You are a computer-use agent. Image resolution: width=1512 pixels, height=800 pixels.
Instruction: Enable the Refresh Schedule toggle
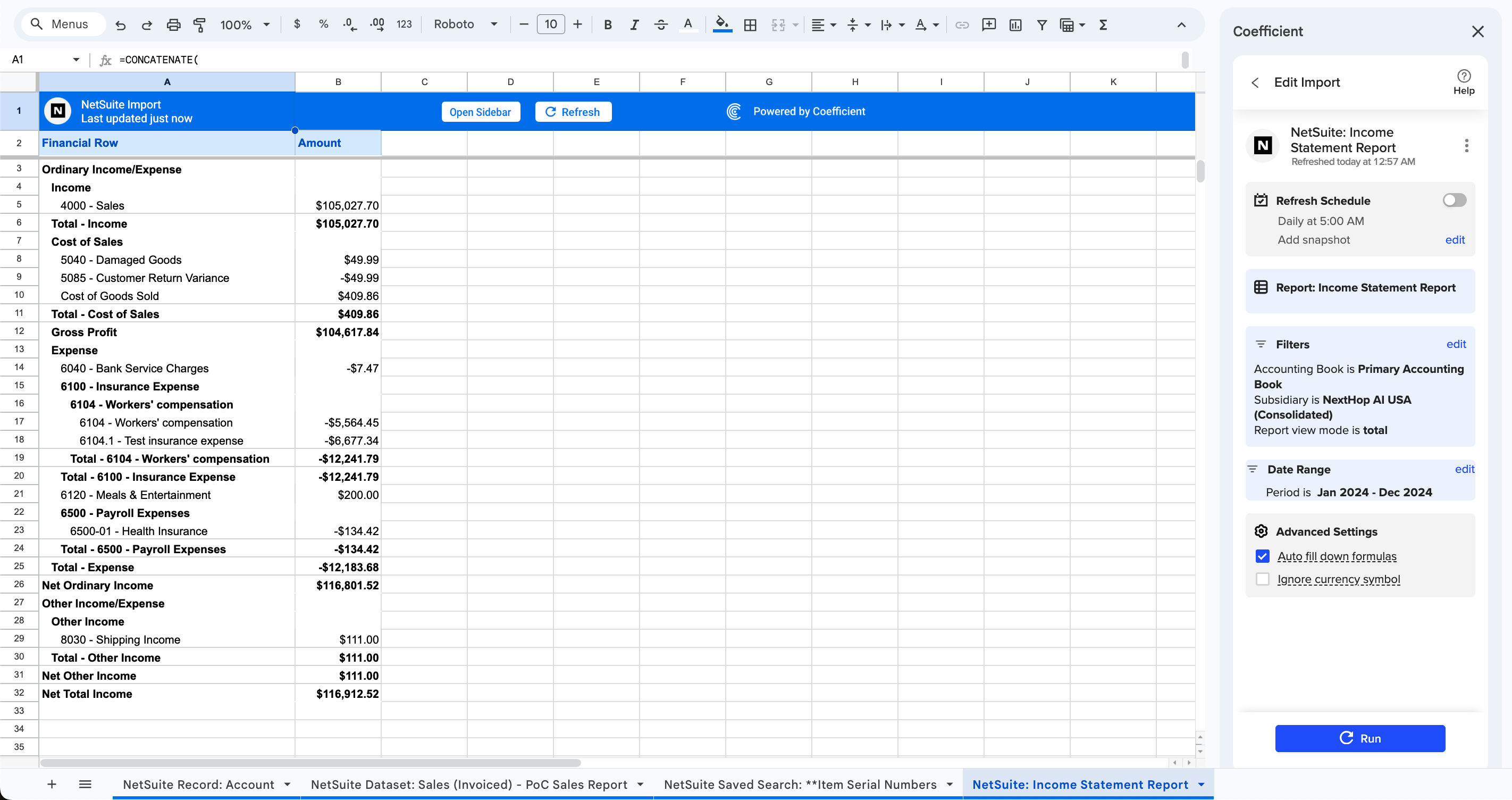(1454, 199)
